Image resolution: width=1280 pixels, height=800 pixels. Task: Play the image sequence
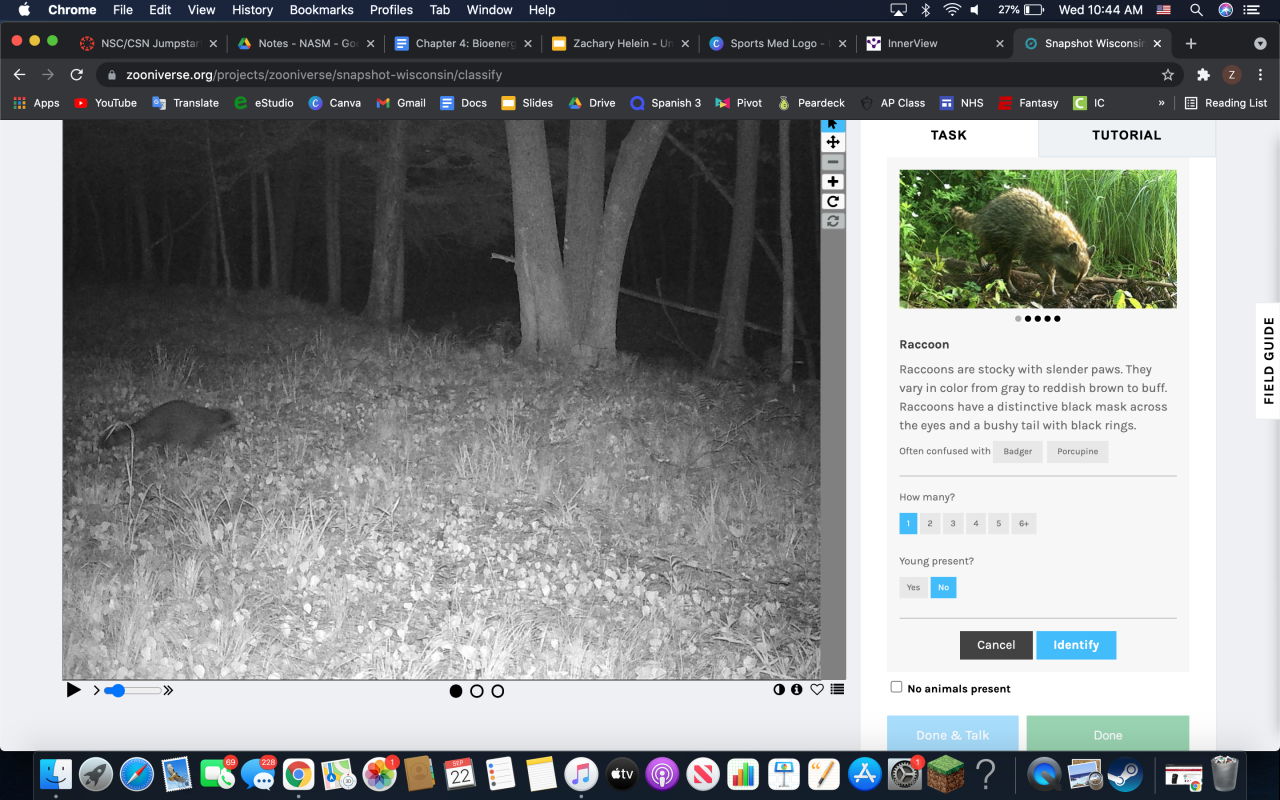73,690
